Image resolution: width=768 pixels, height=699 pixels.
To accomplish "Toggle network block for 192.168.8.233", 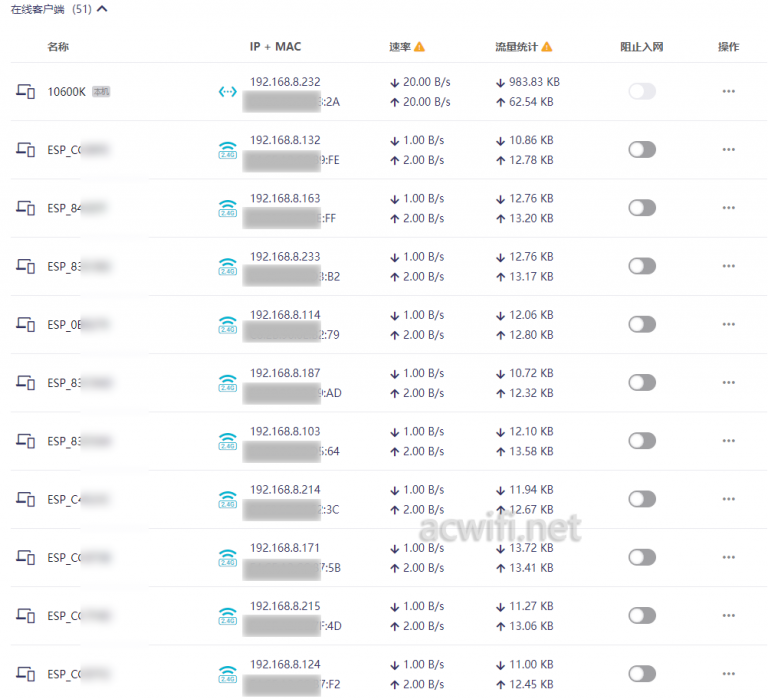I will click(642, 266).
